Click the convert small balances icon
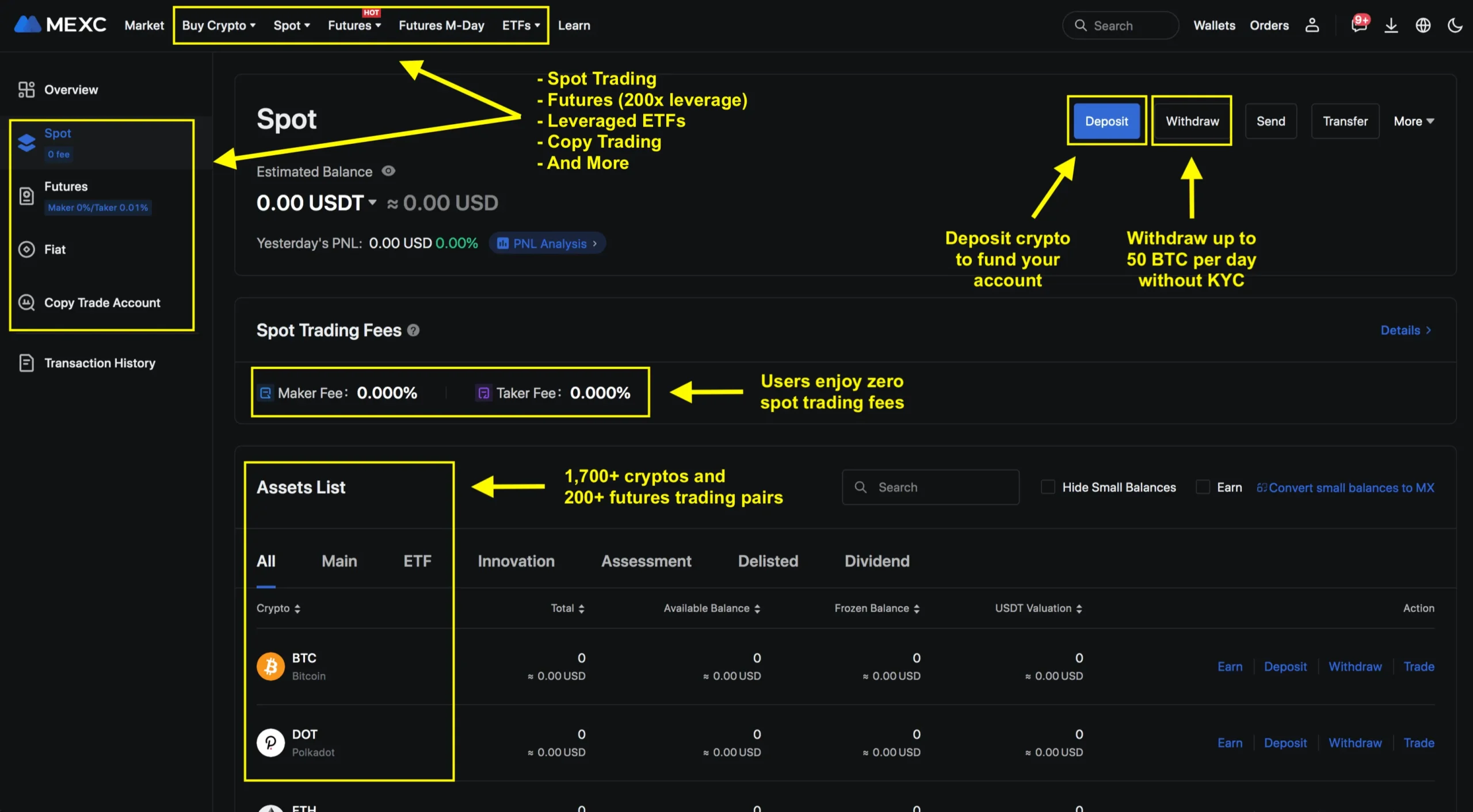Viewport: 1473px width, 812px height. (1262, 488)
